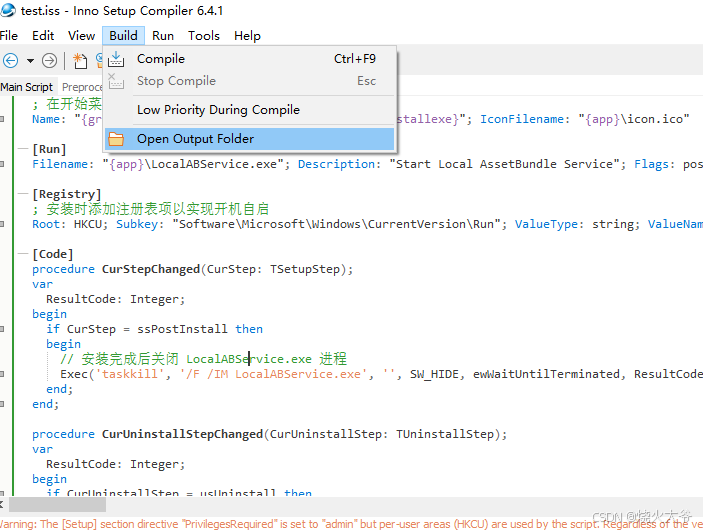
Task: Toggle Low Priority During Compile
Action: 250,110
